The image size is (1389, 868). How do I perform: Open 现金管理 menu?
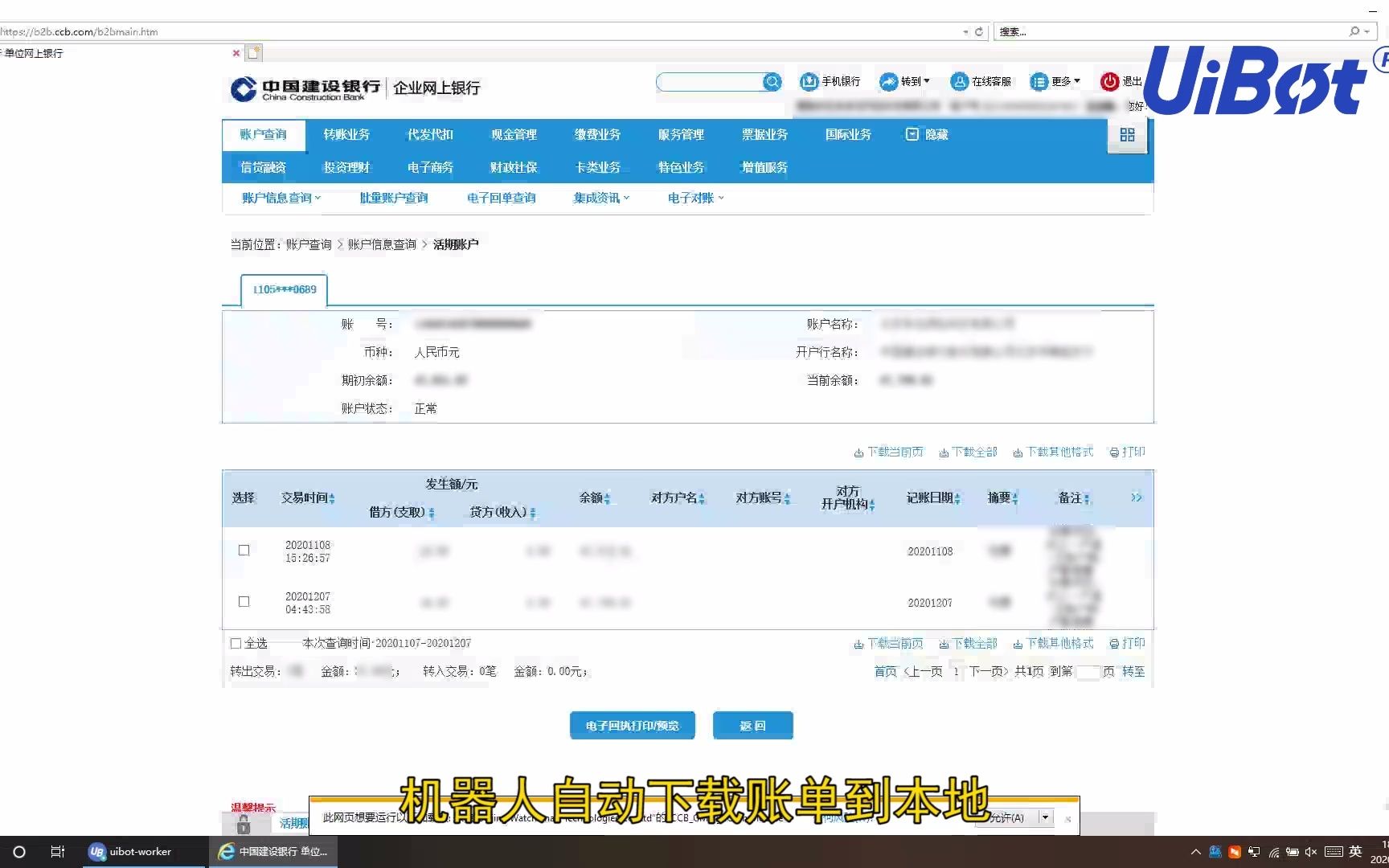[514, 135]
